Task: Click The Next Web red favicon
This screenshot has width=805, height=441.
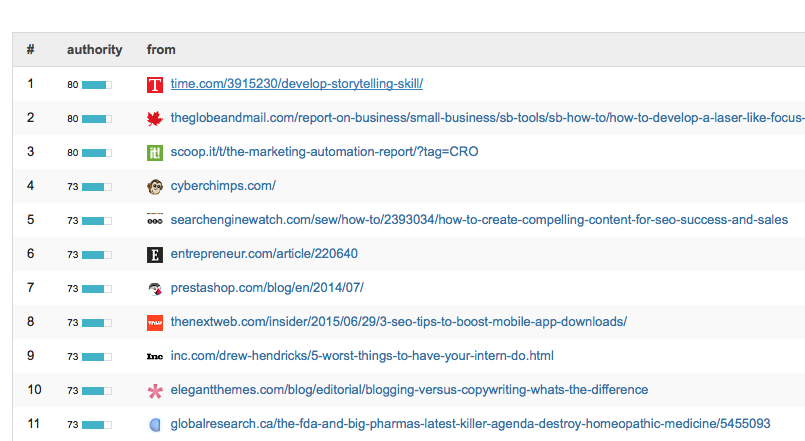Action: coord(154,322)
